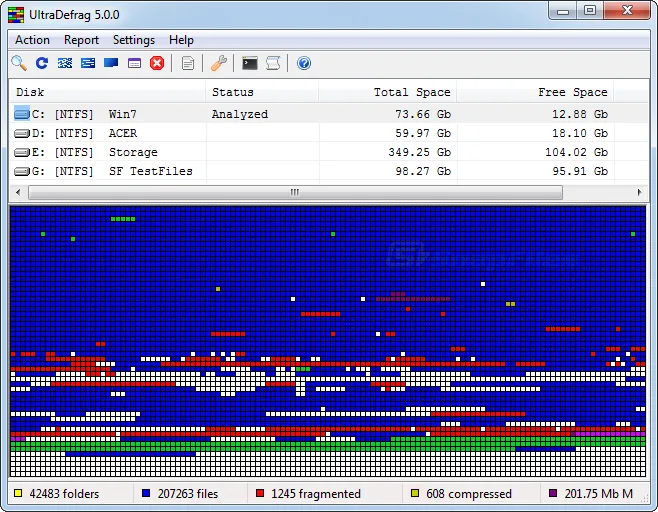Minimize the UltraDefrag window

[x=563, y=11]
